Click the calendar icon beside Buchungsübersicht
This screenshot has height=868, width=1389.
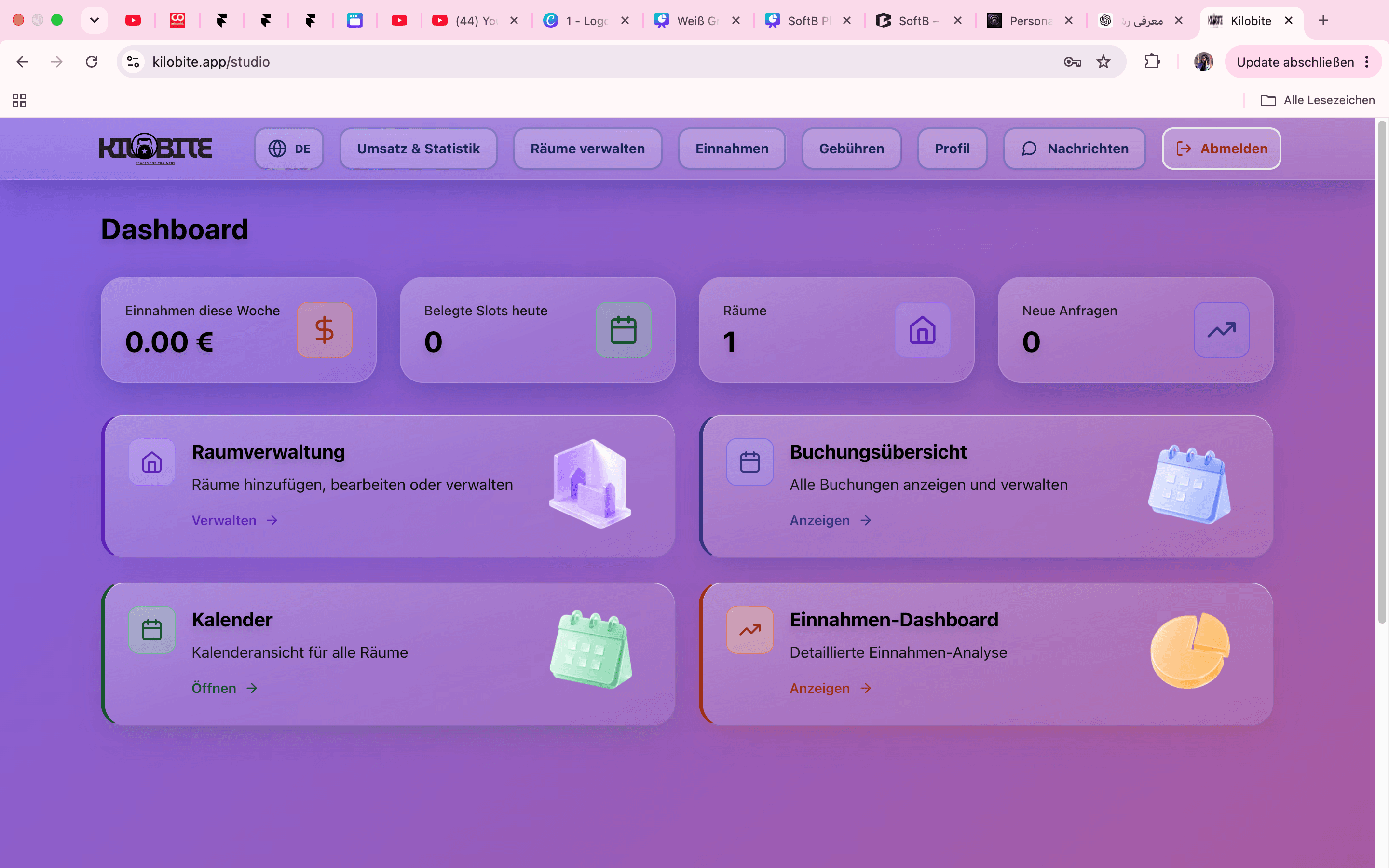coord(749,462)
